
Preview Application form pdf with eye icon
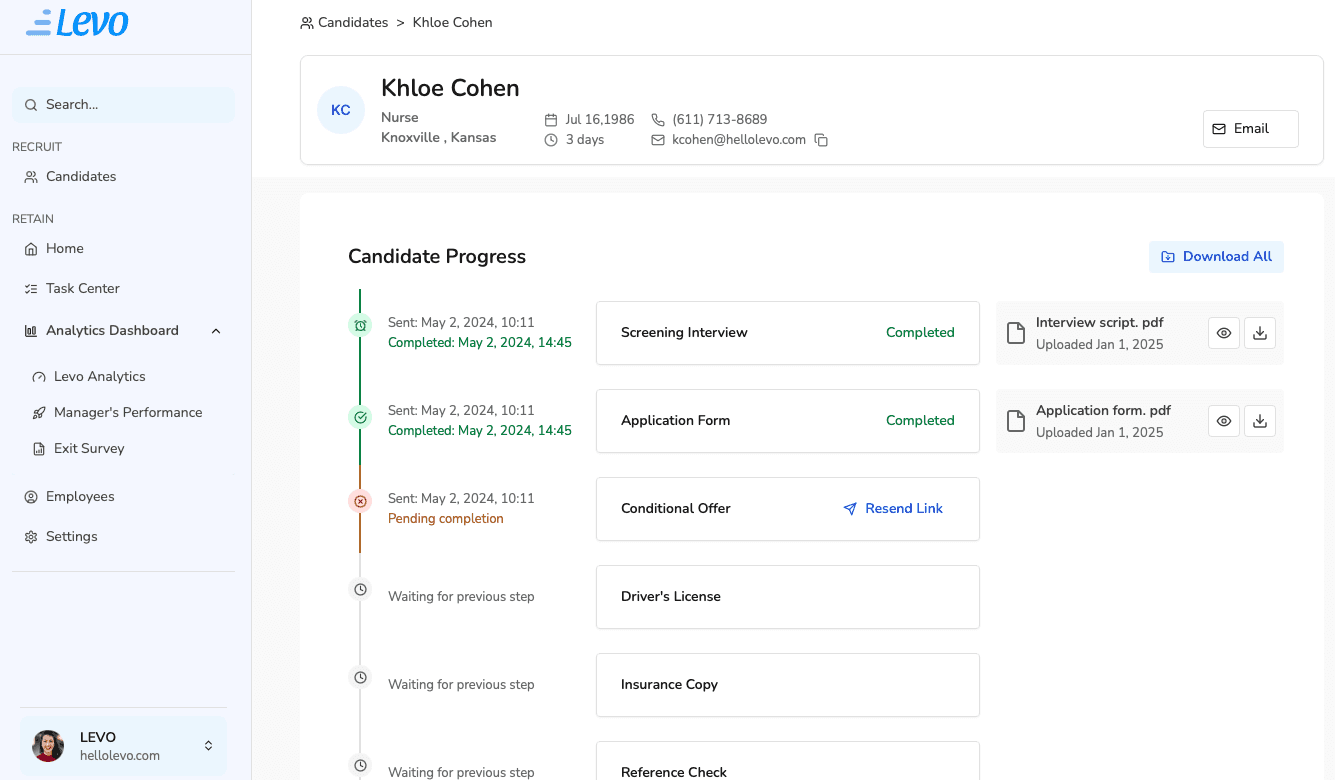(x=1224, y=421)
